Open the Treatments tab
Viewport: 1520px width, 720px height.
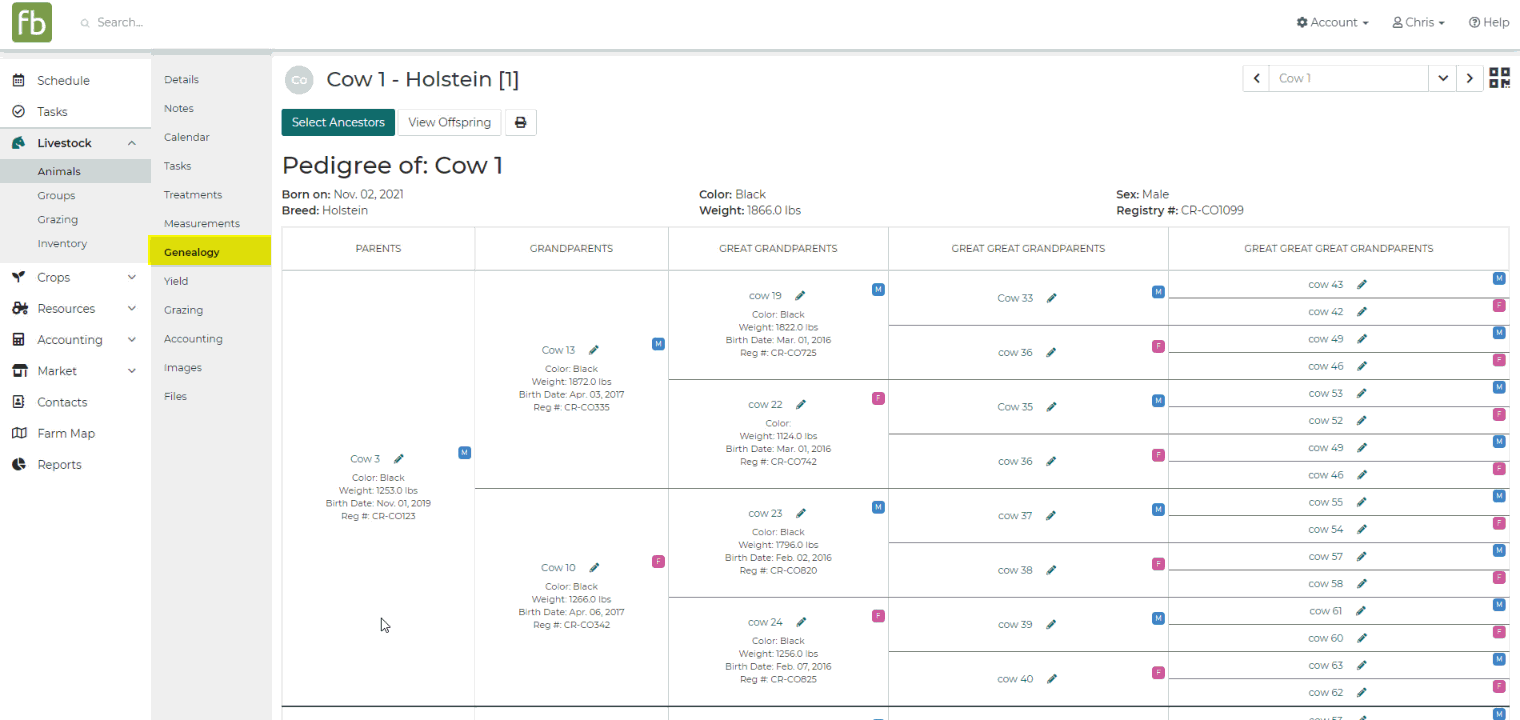[193, 195]
